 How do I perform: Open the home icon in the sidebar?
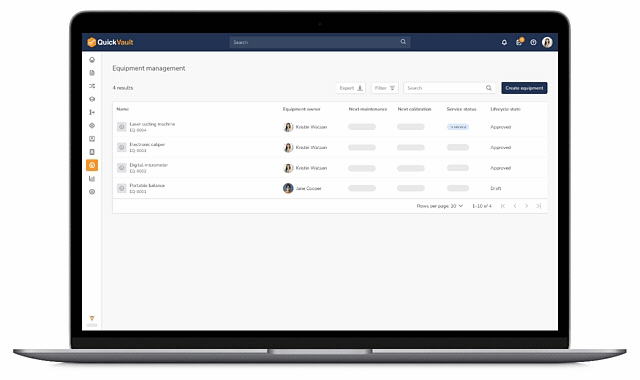click(x=92, y=60)
